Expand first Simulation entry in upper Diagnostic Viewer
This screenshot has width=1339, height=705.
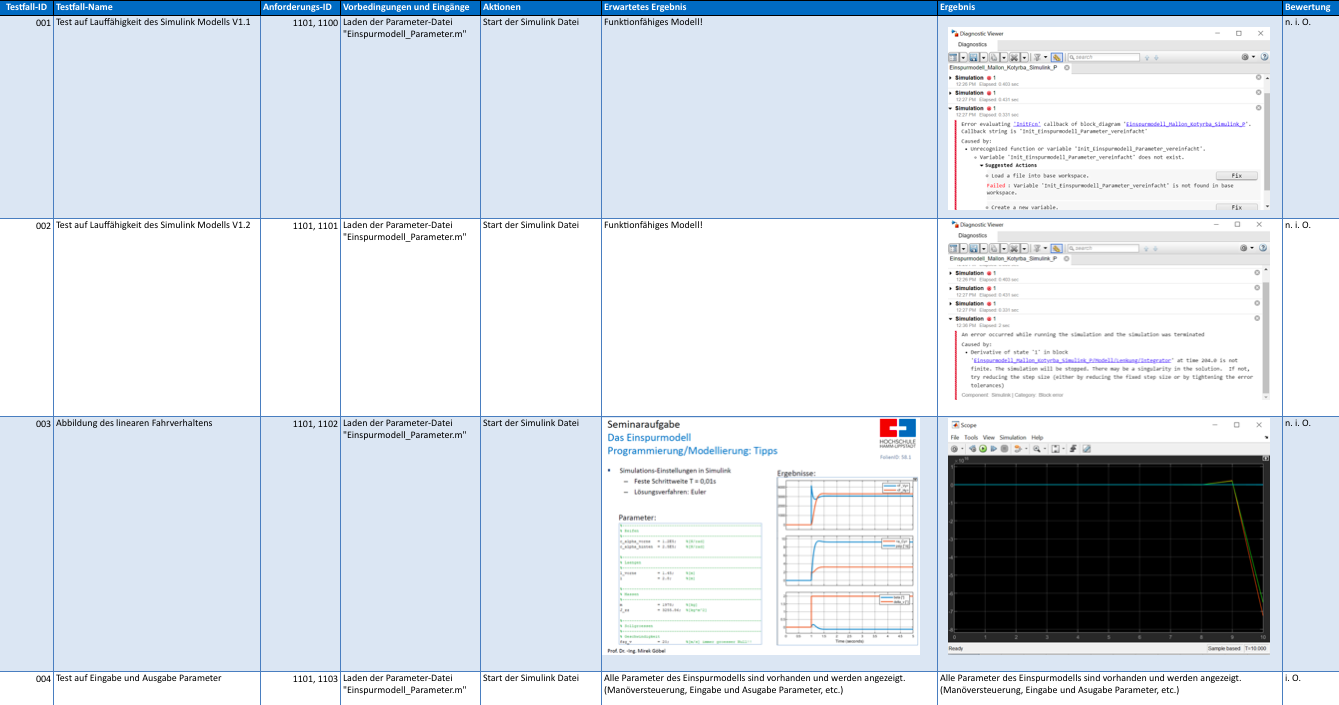951,77
